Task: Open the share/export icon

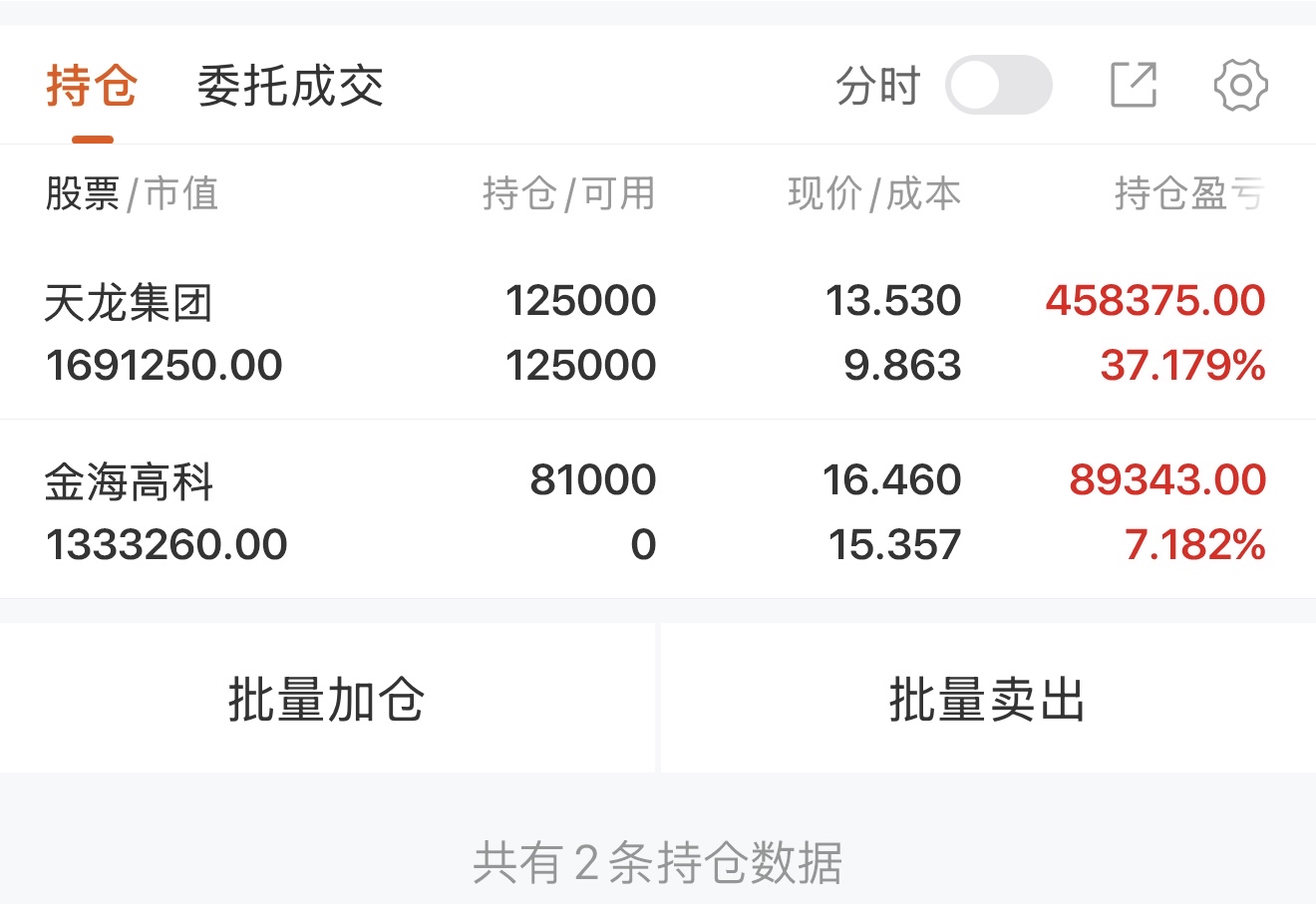Action: pos(1134,85)
